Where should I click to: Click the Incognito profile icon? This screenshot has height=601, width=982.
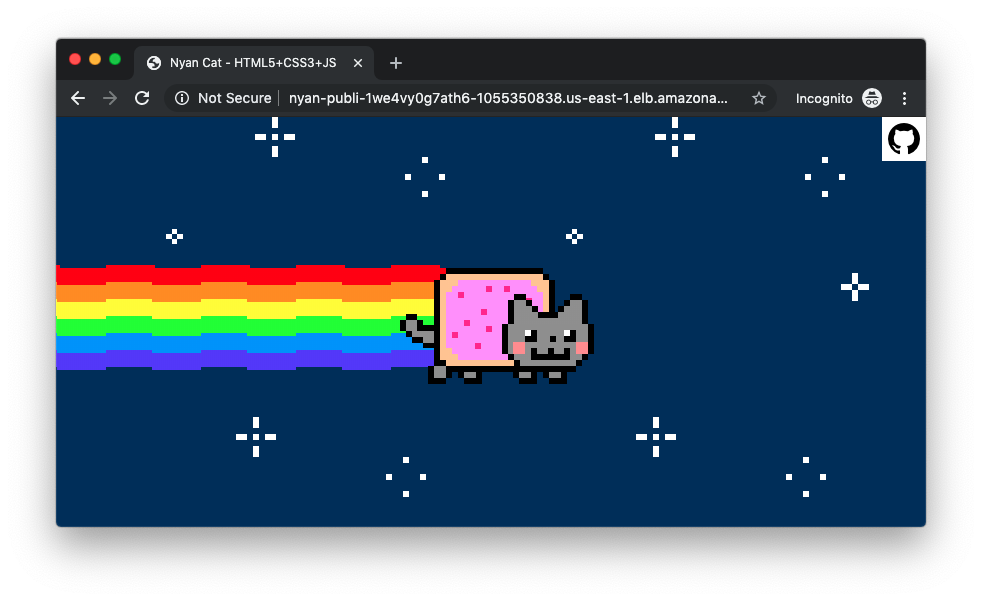[872, 98]
